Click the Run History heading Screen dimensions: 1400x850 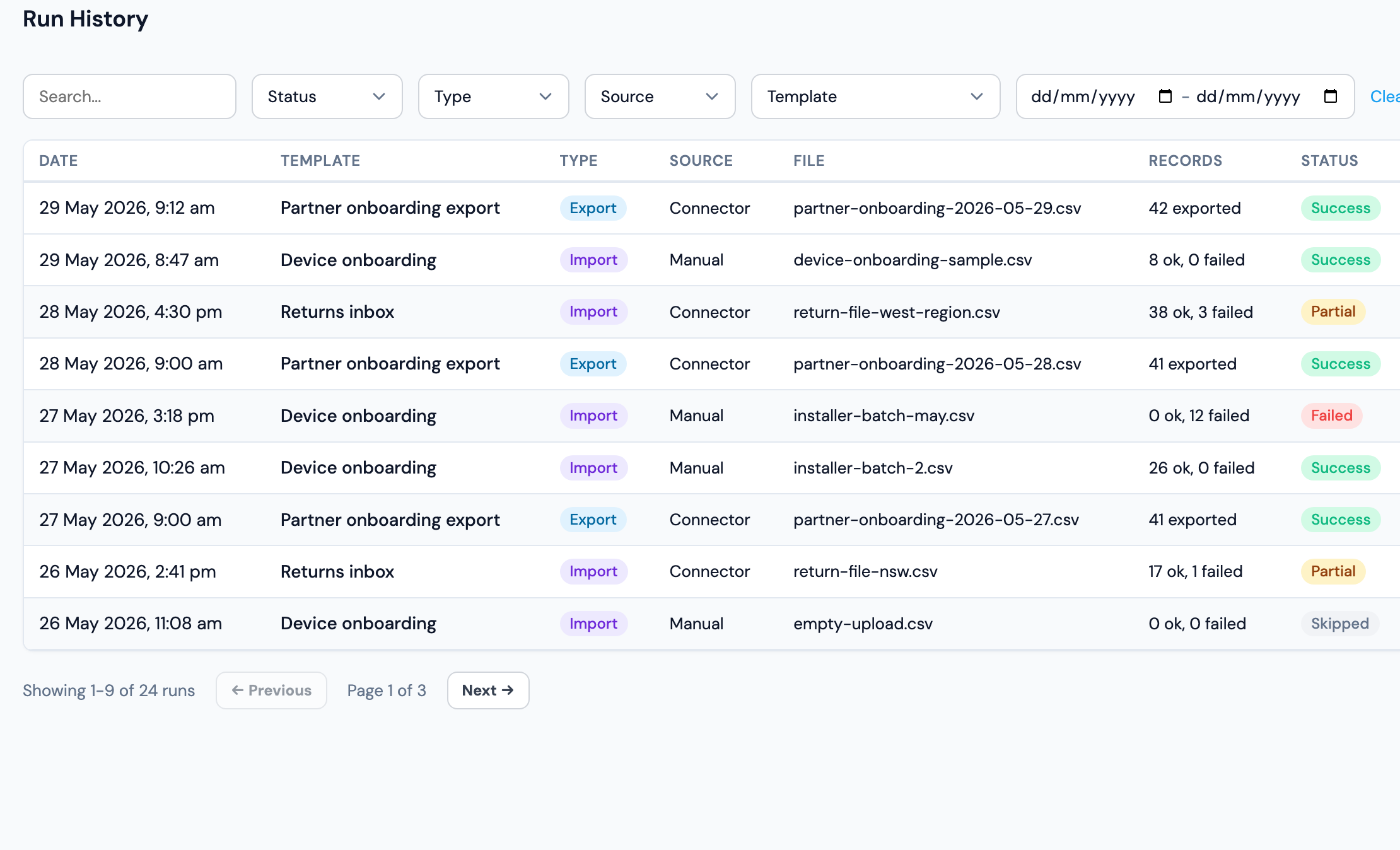click(86, 19)
